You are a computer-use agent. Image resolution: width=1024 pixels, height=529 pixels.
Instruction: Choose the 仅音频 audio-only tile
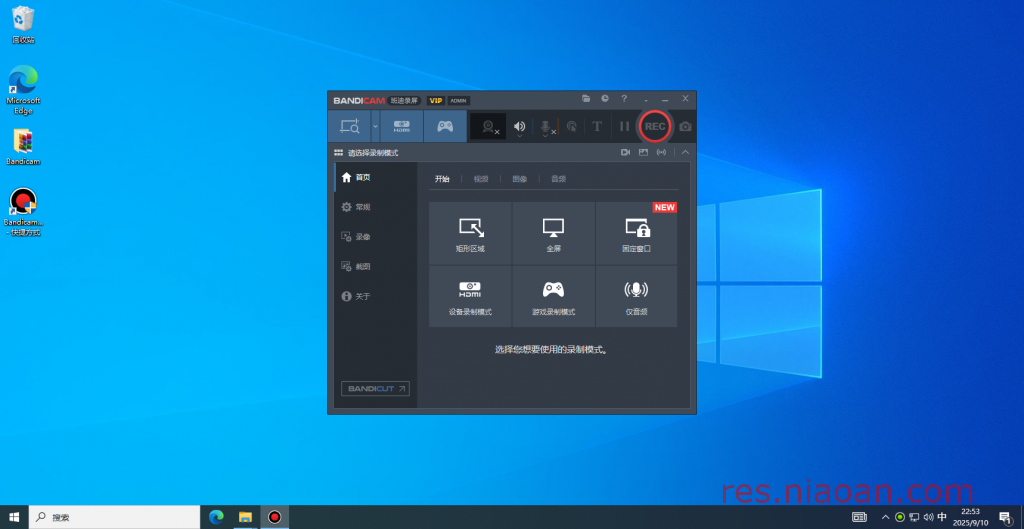(637, 297)
